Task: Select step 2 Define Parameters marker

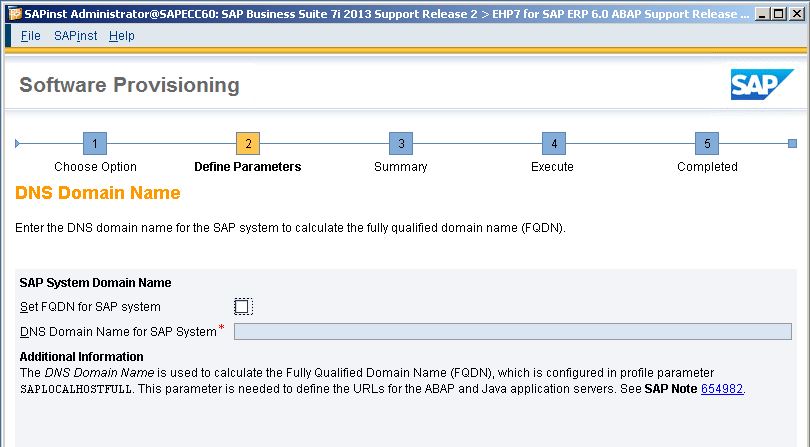Action: click(x=248, y=143)
